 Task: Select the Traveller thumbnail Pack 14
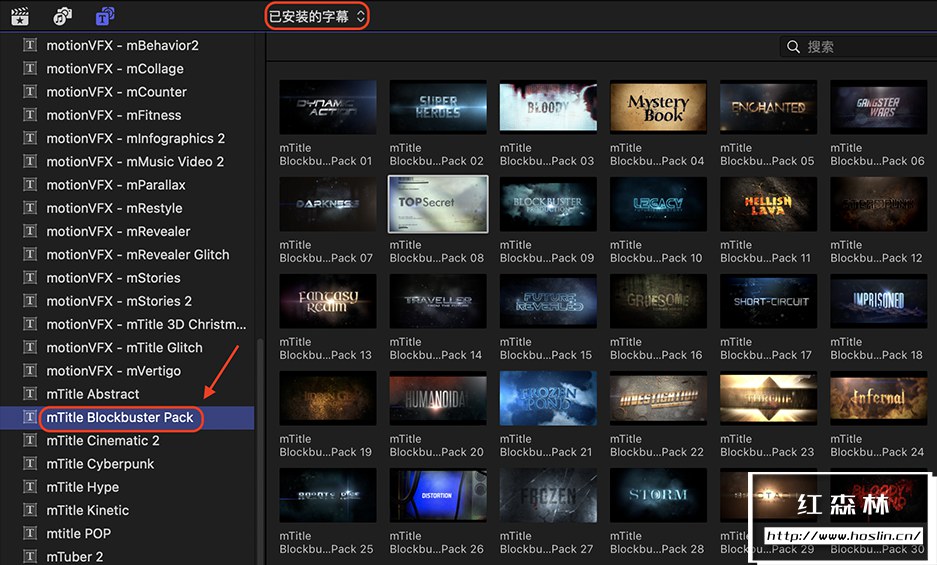(x=438, y=301)
